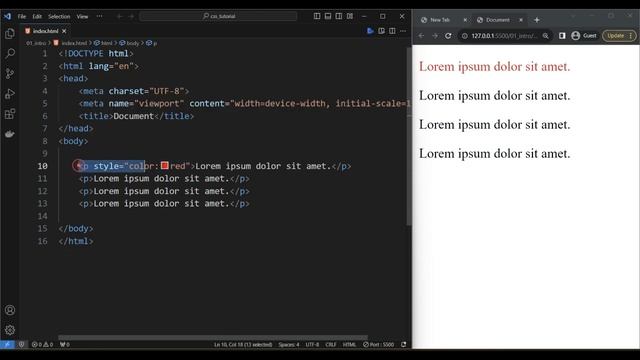
Task: Open the Extensions view
Action: [10, 114]
